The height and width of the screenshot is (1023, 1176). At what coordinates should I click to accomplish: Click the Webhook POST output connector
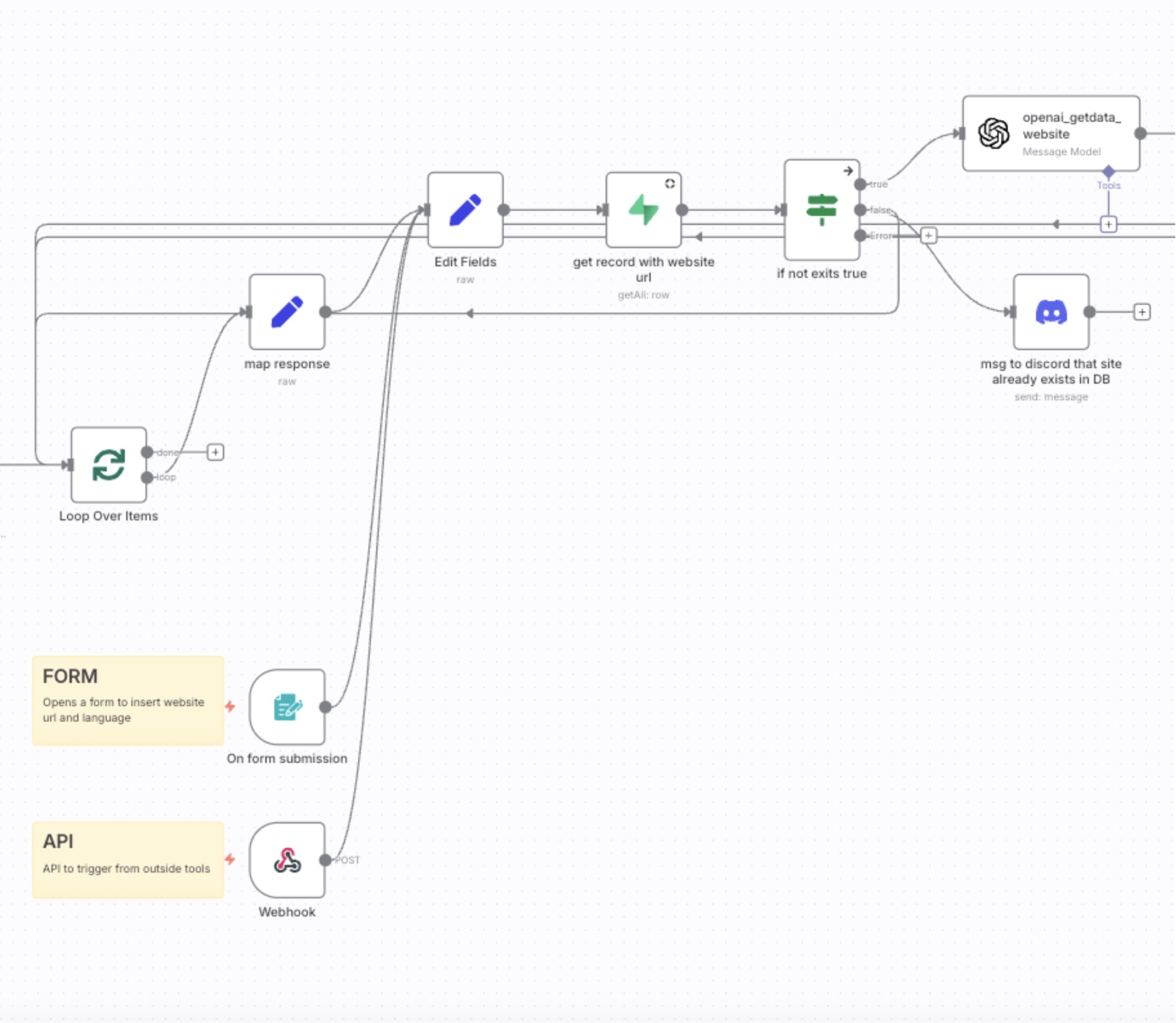click(325, 860)
